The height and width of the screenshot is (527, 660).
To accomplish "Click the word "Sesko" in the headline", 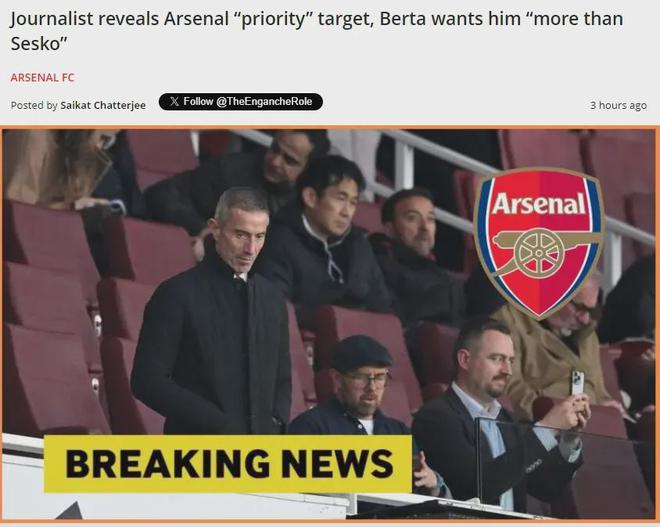I will [x=36, y=44].
